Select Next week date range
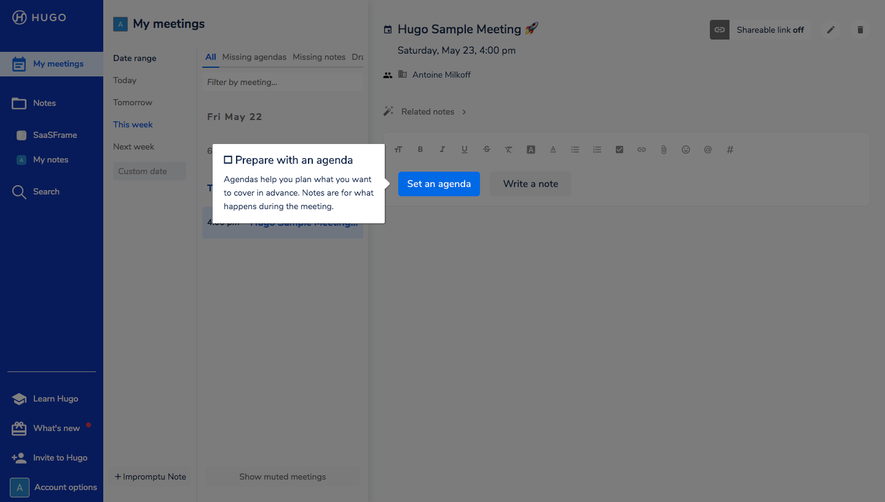This screenshot has width=885, height=502. pyautogui.click(x=134, y=147)
